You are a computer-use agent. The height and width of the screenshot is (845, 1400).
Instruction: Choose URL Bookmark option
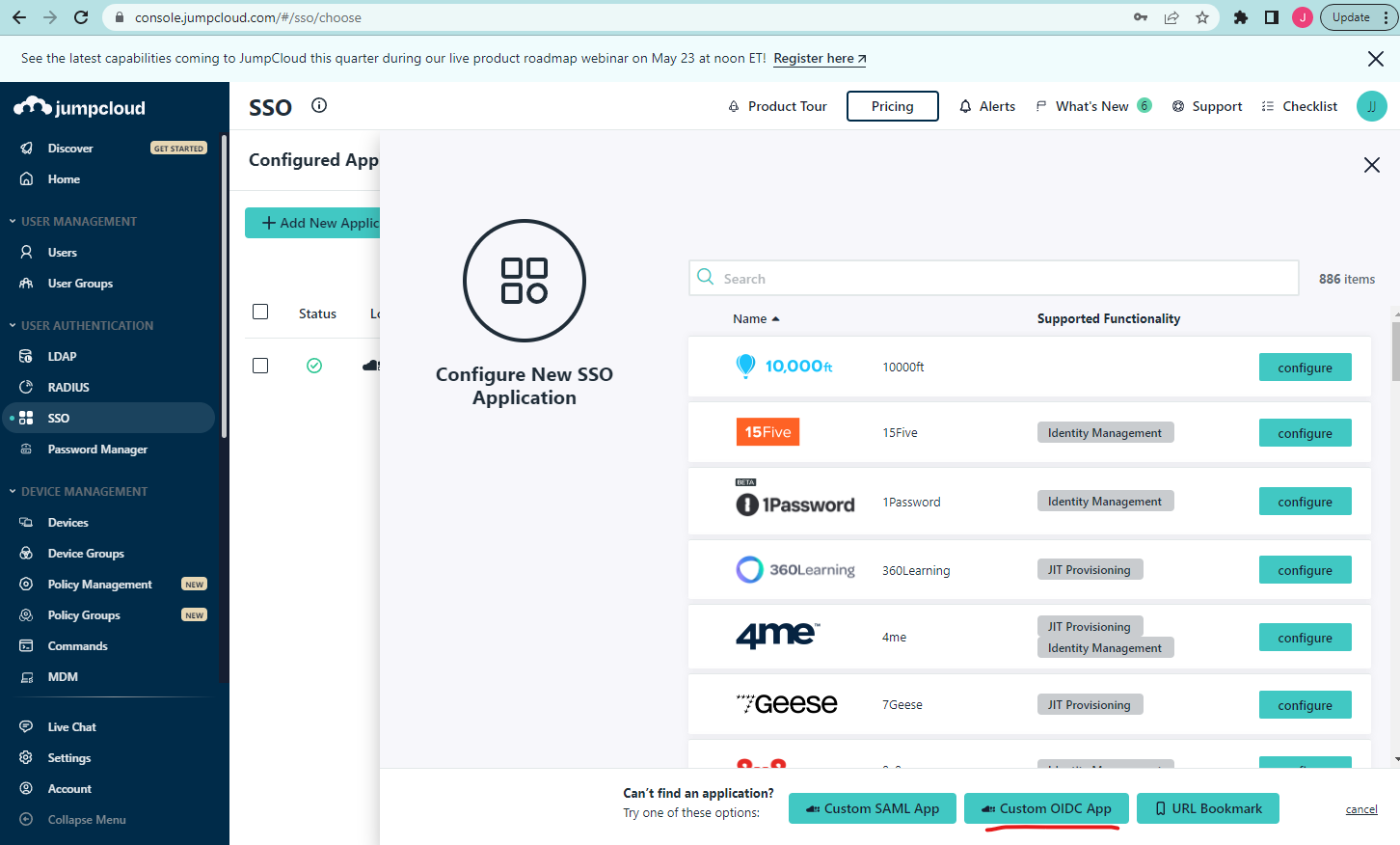pos(1208,808)
